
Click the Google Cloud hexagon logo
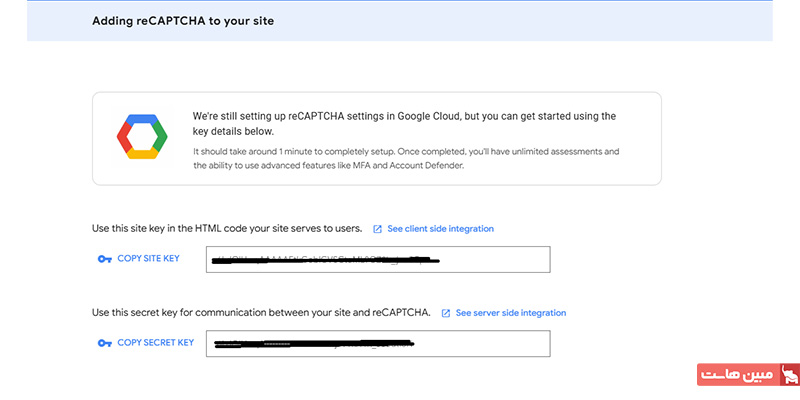tap(142, 137)
